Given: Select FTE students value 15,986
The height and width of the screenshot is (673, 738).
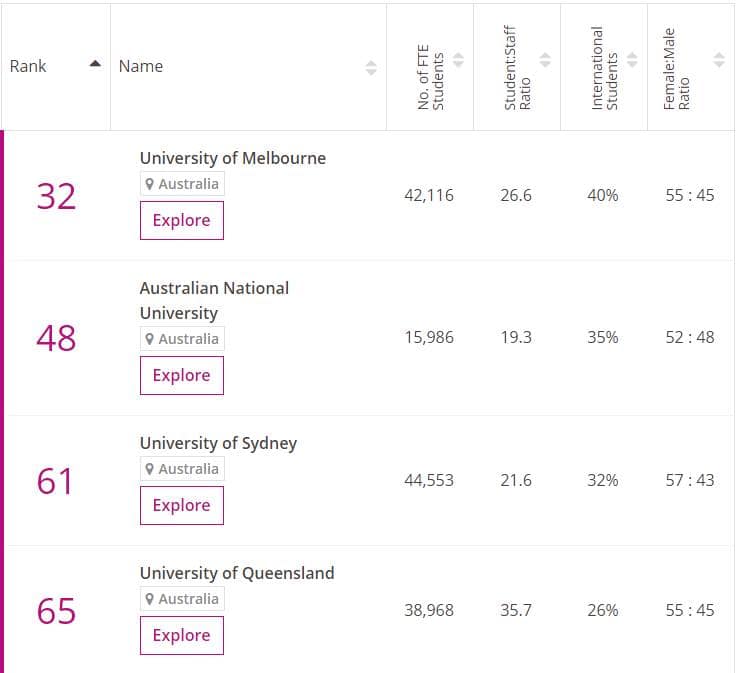Looking at the screenshot, I should 429,337.
